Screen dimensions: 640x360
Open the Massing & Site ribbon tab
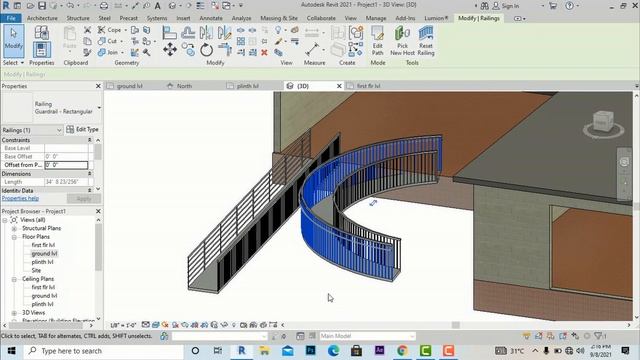tap(279, 18)
